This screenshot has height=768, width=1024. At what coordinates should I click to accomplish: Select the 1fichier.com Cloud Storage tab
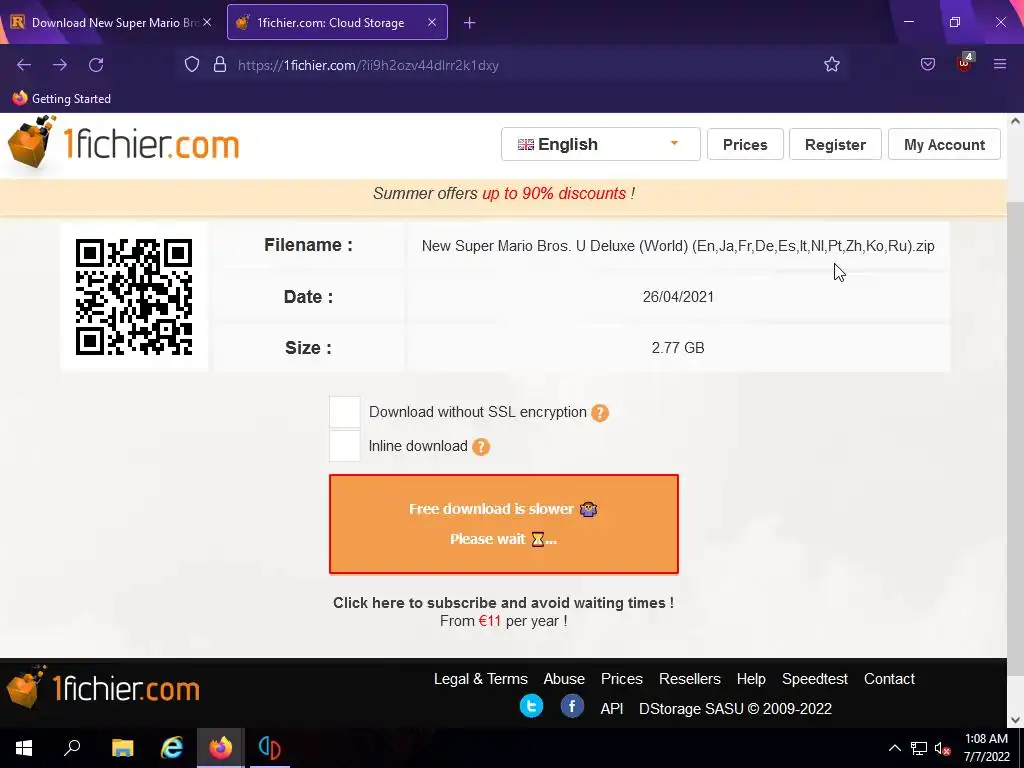pyautogui.click(x=337, y=22)
